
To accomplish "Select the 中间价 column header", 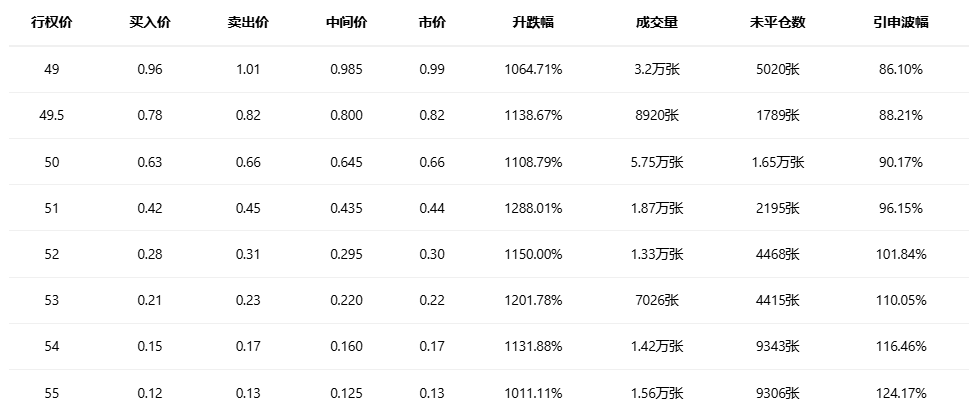I will point(346,22).
